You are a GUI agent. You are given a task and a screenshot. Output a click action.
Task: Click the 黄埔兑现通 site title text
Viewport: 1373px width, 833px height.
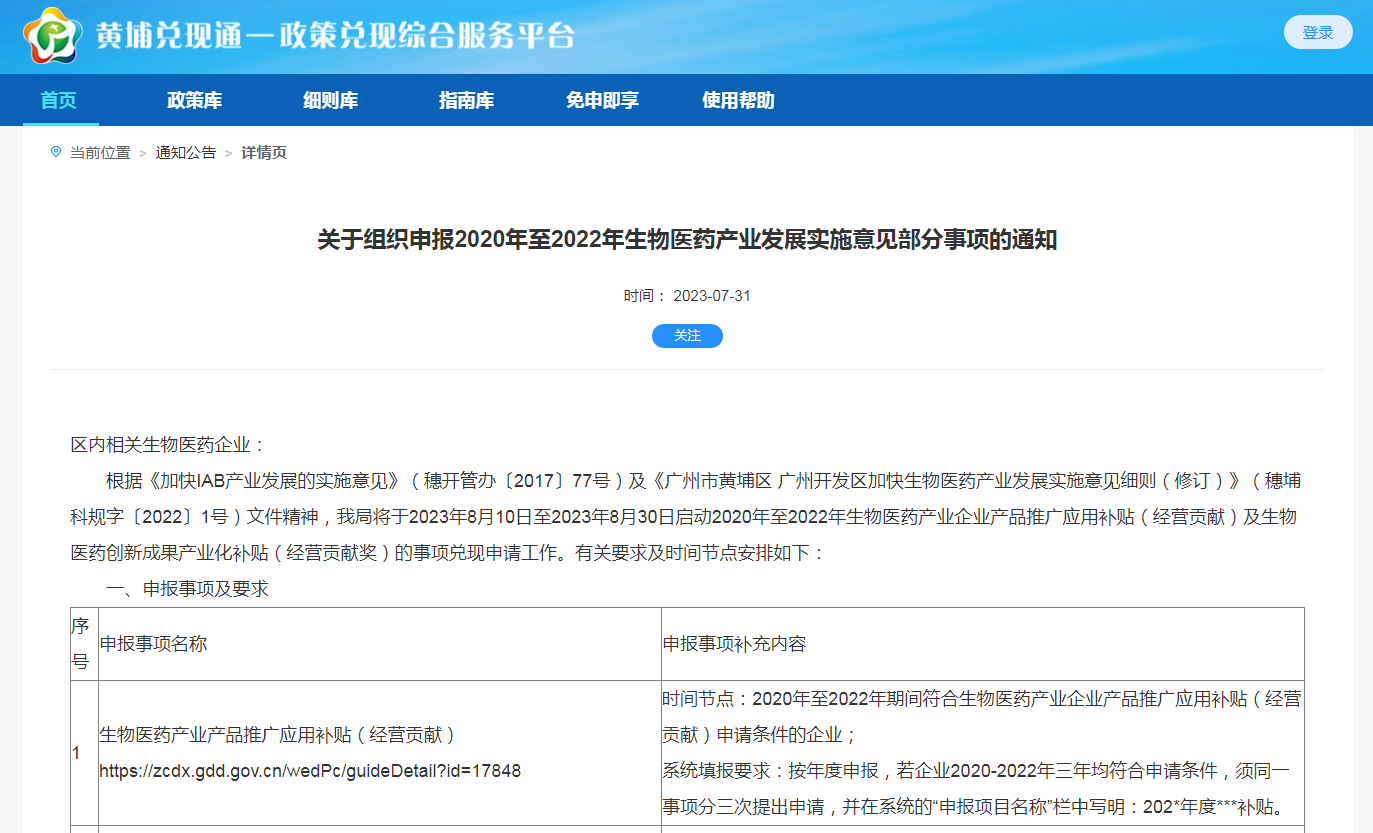335,36
